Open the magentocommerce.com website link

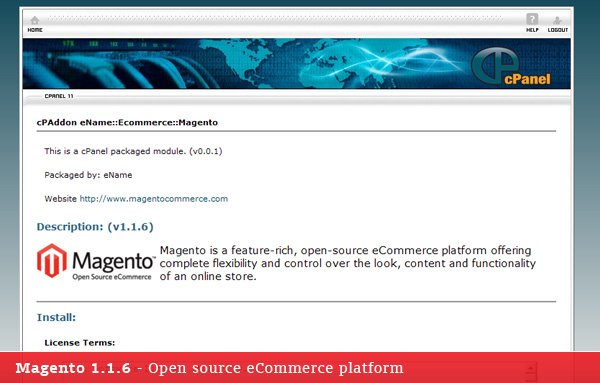153,199
